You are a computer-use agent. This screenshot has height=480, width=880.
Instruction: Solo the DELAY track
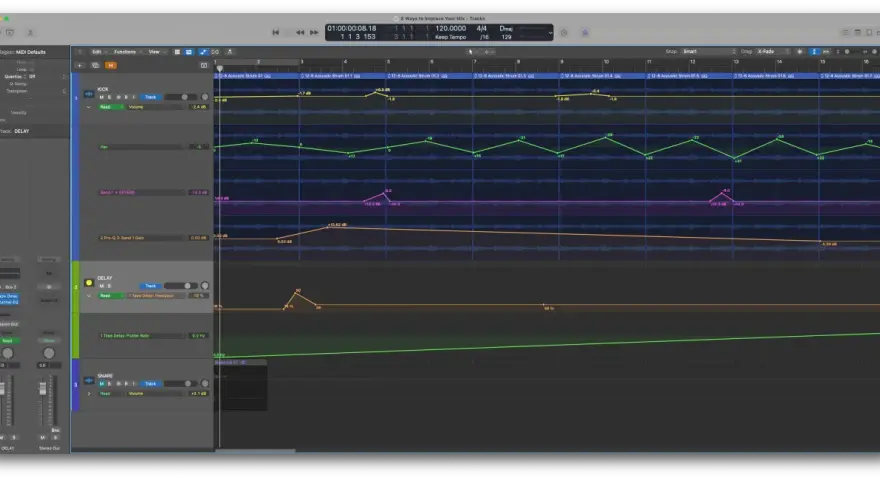(x=109, y=286)
